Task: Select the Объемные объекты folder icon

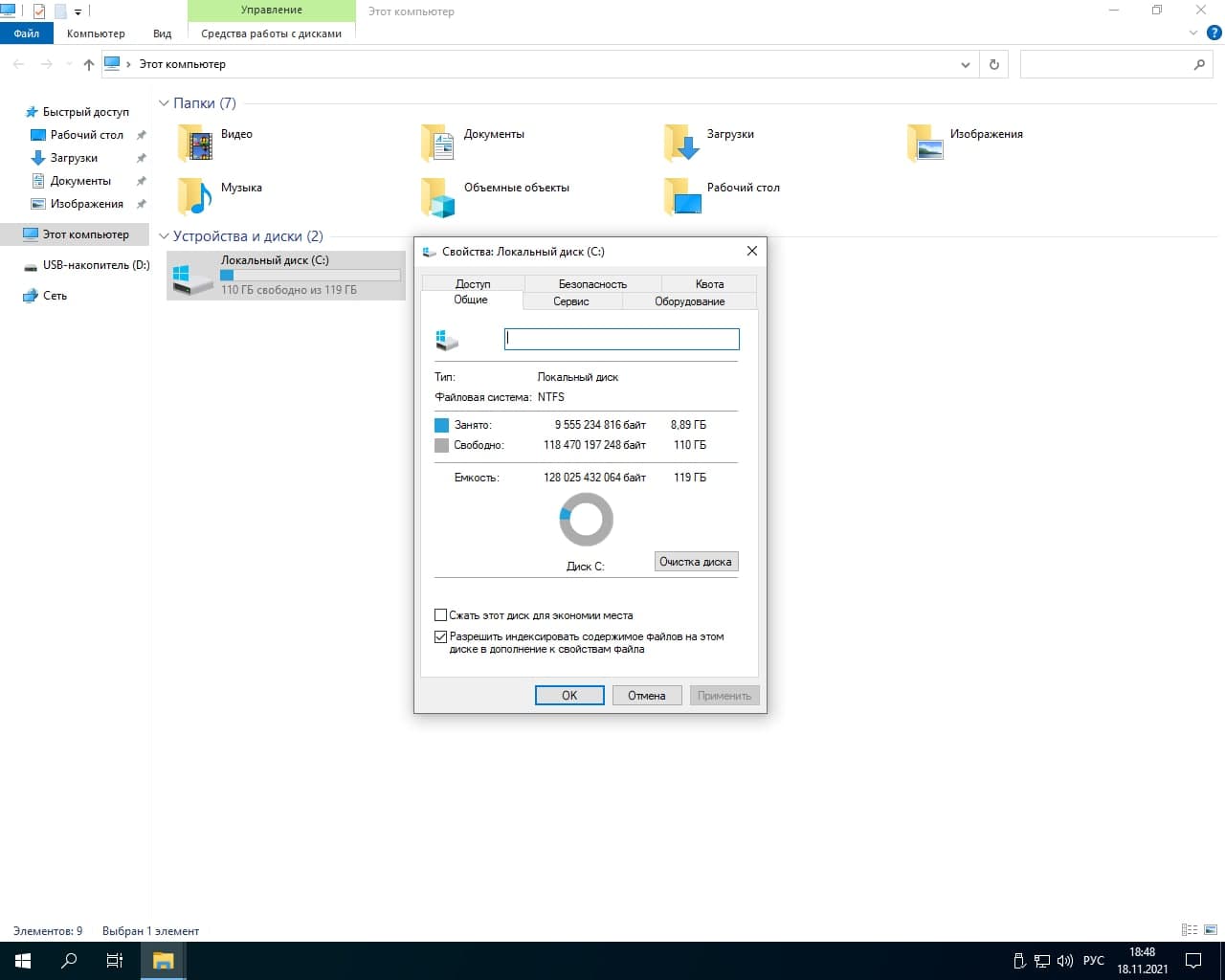Action: 438,196
